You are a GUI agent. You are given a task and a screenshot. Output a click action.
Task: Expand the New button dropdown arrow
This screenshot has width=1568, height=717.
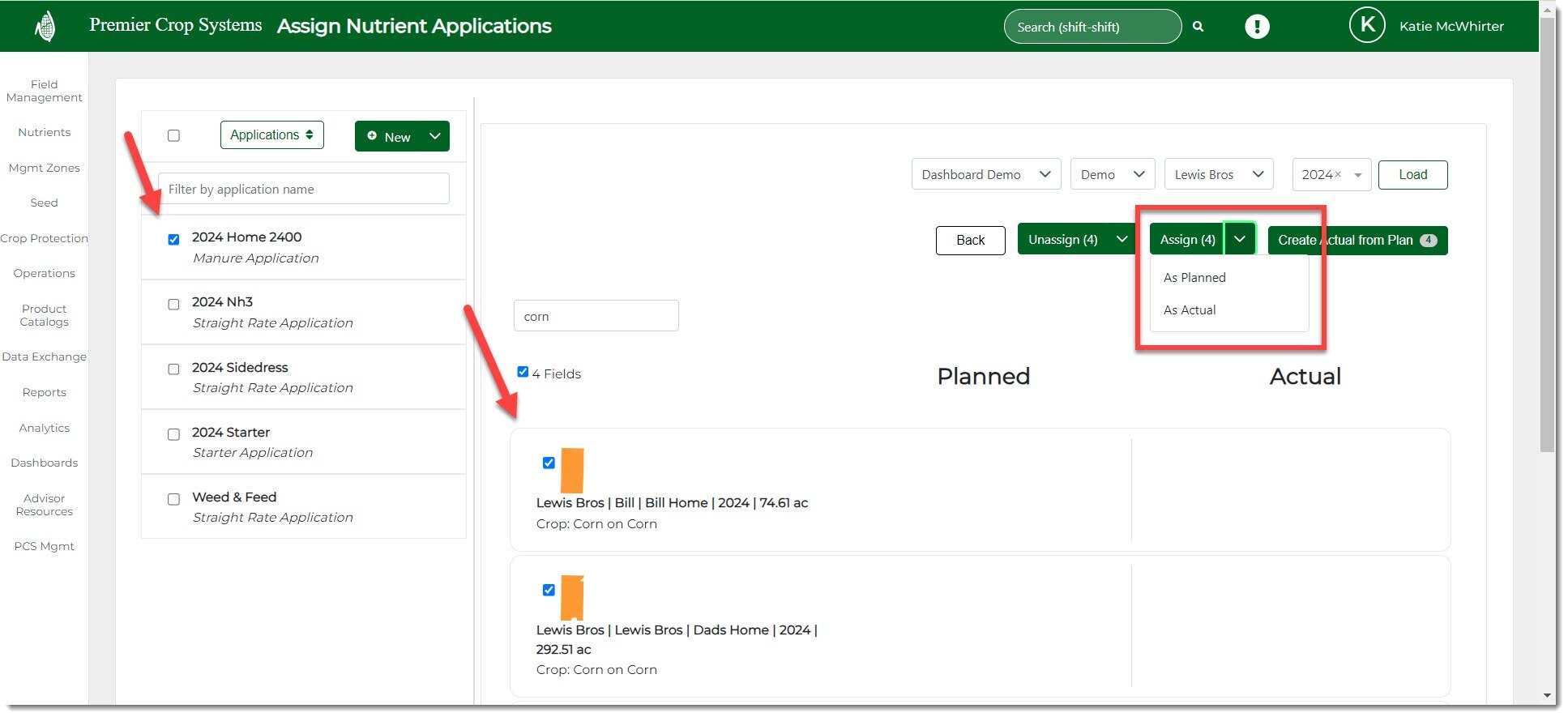click(x=435, y=136)
